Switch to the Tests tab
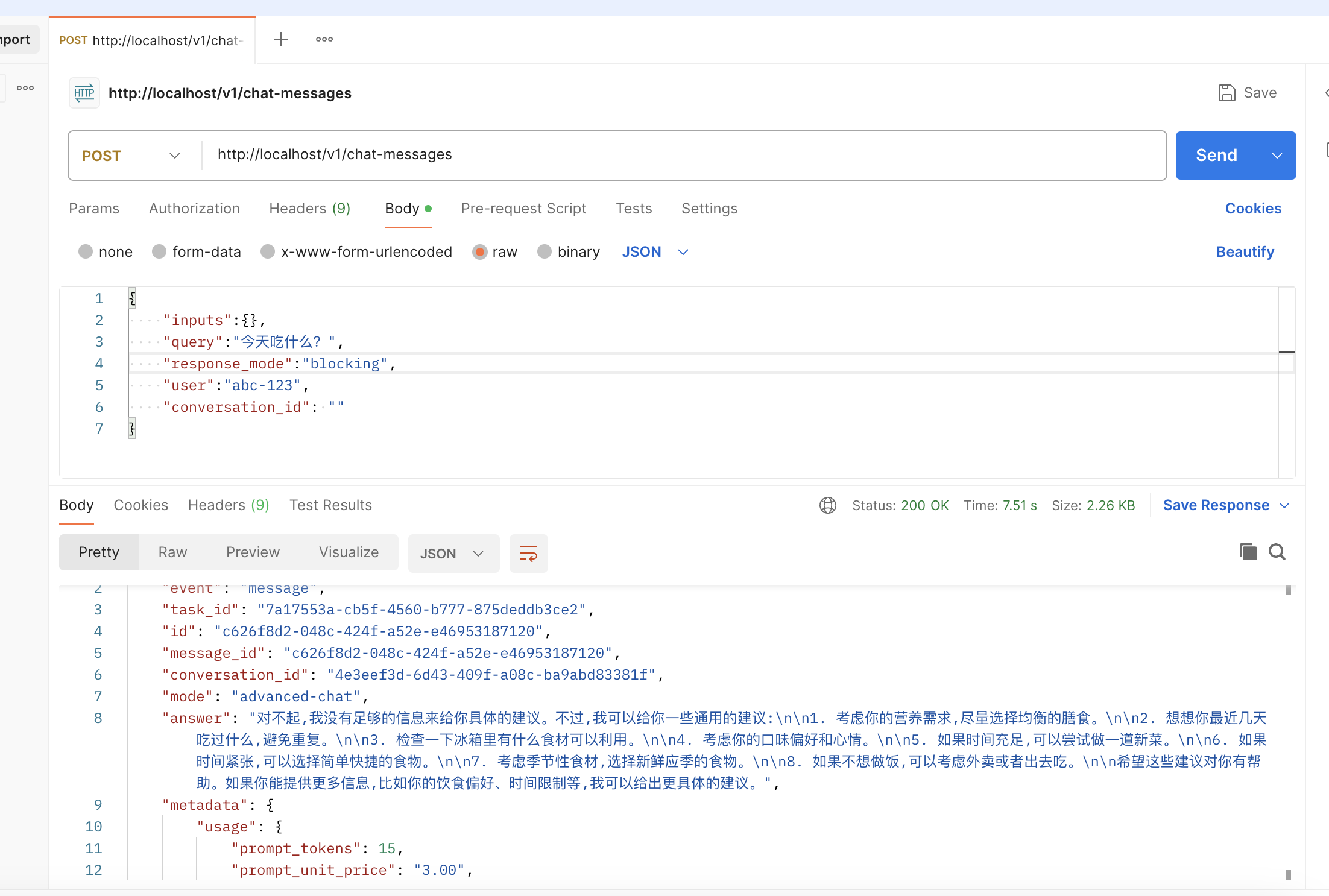The image size is (1329, 896). click(633, 208)
